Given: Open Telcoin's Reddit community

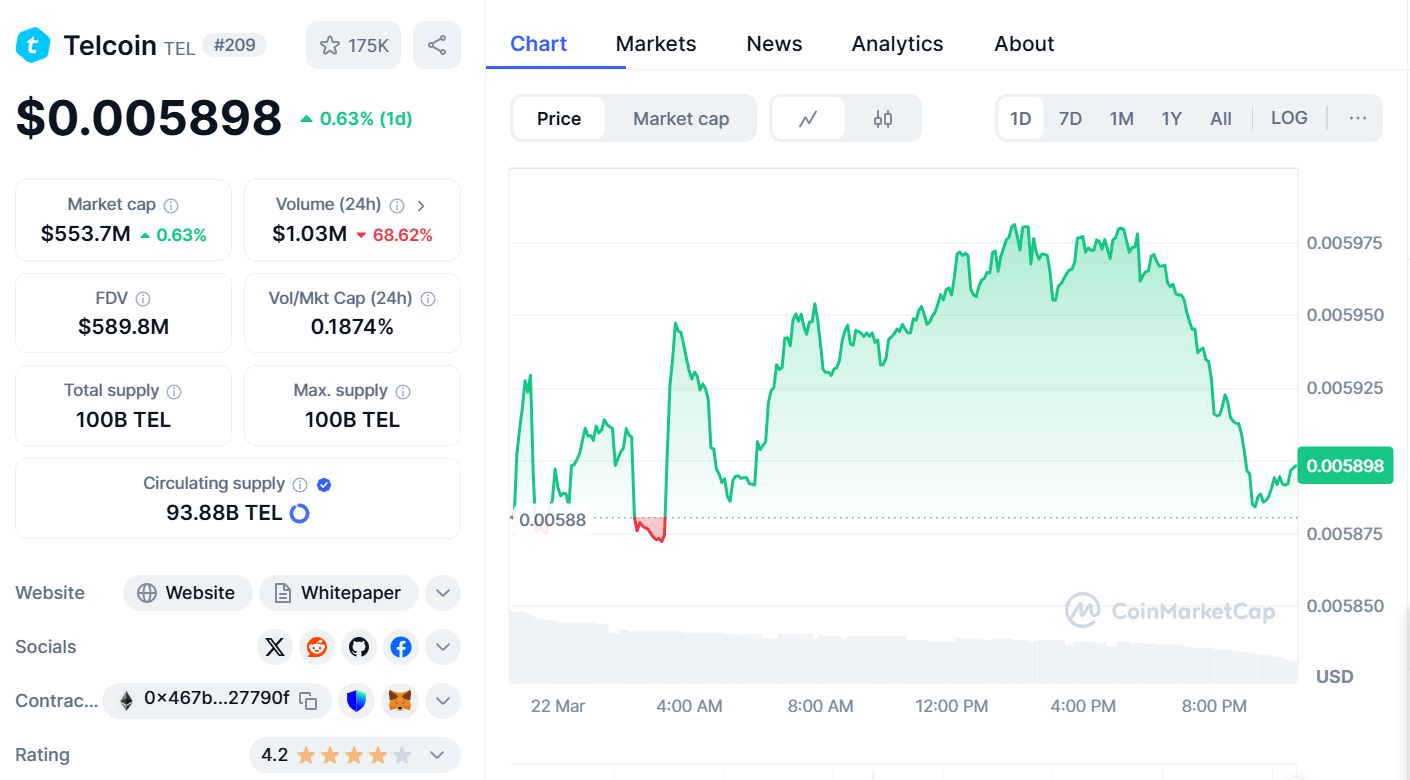Looking at the screenshot, I should pyautogui.click(x=317, y=647).
